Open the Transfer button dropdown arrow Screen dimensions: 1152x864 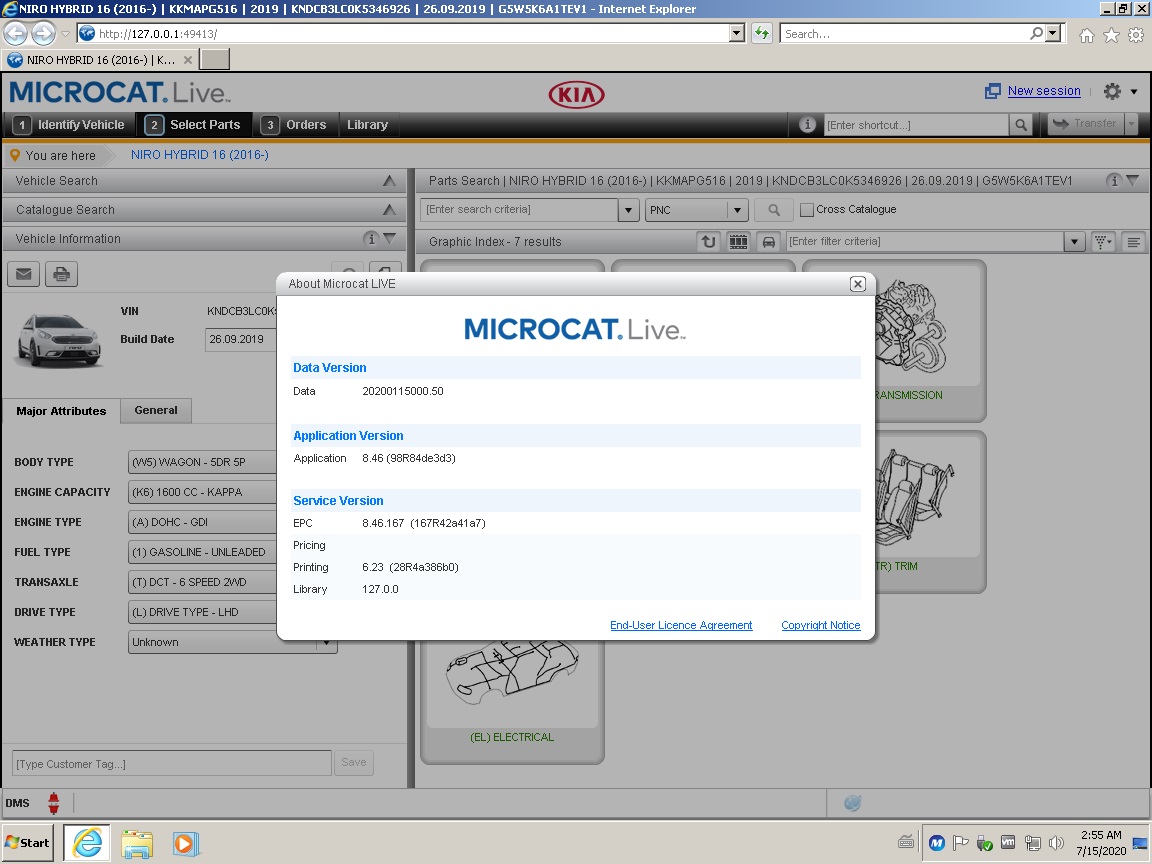pyautogui.click(x=1131, y=124)
